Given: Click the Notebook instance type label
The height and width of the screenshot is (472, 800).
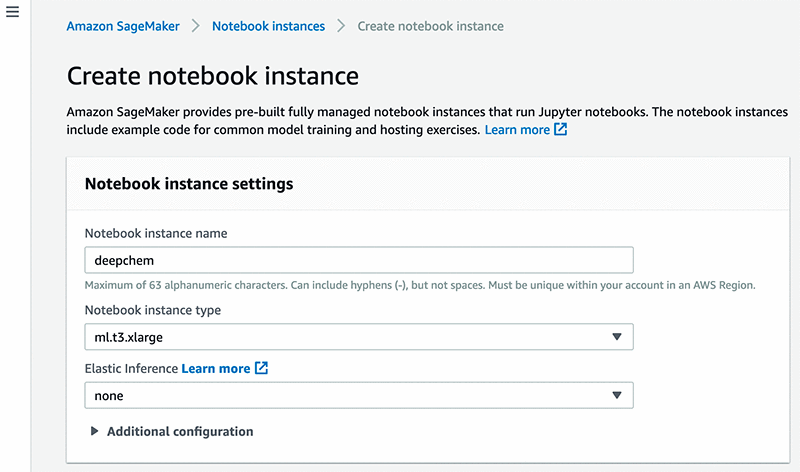Looking at the screenshot, I should coord(153,310).
